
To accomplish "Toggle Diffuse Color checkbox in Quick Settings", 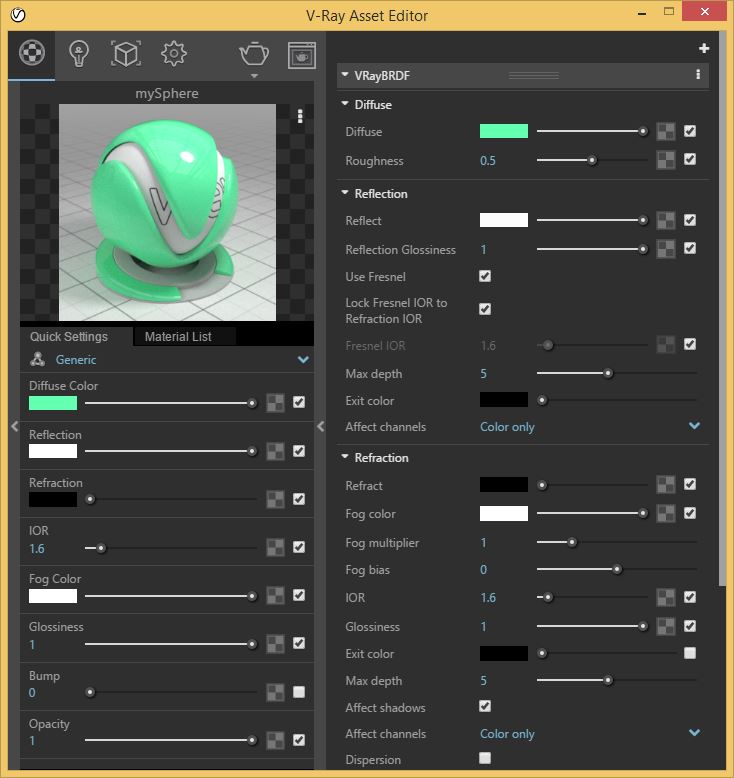I will (x=299, y=402).
